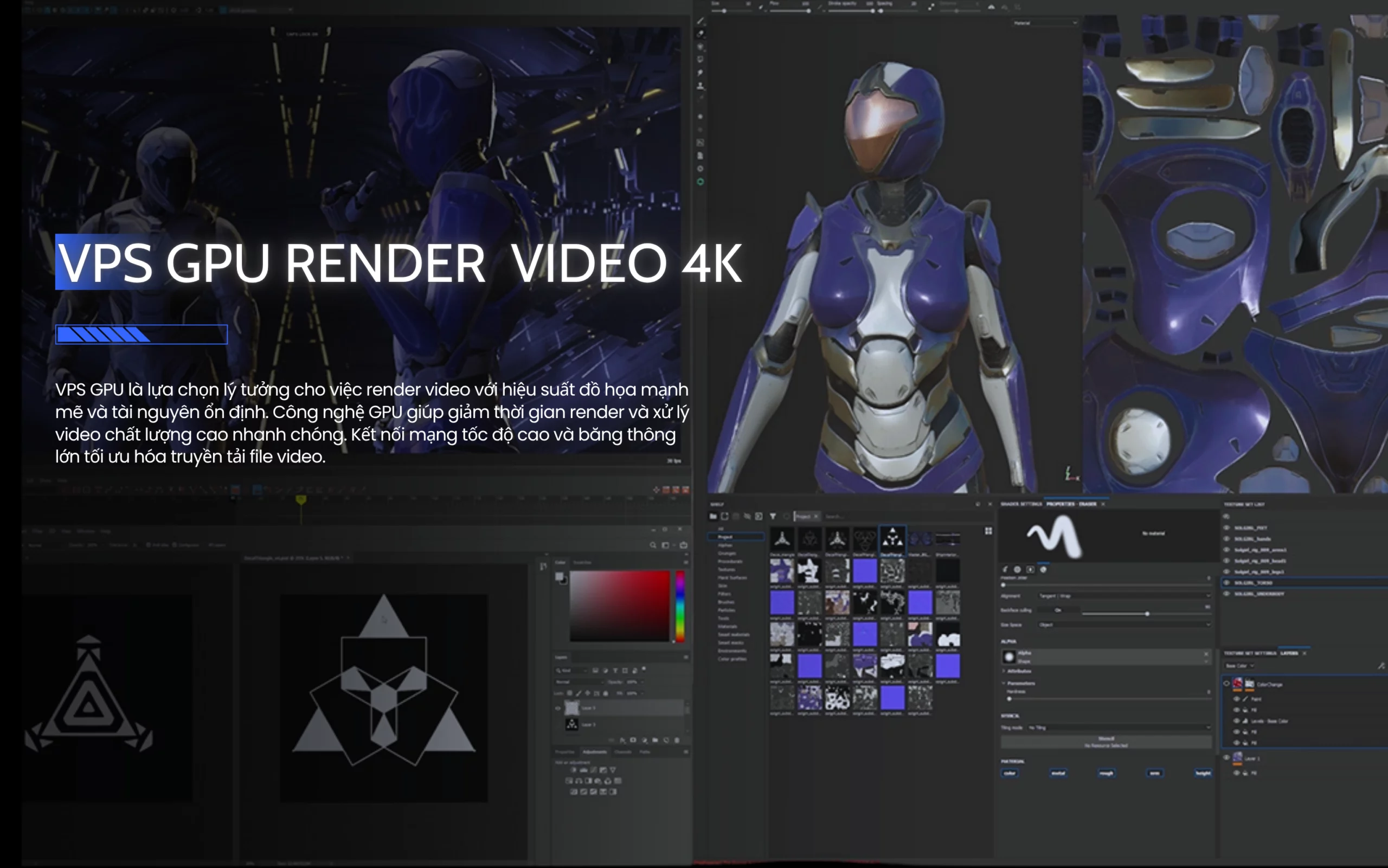Click the yellow timeline playhead marker
This screenshot has width=1388, height=868.
[x=301, y=500]
